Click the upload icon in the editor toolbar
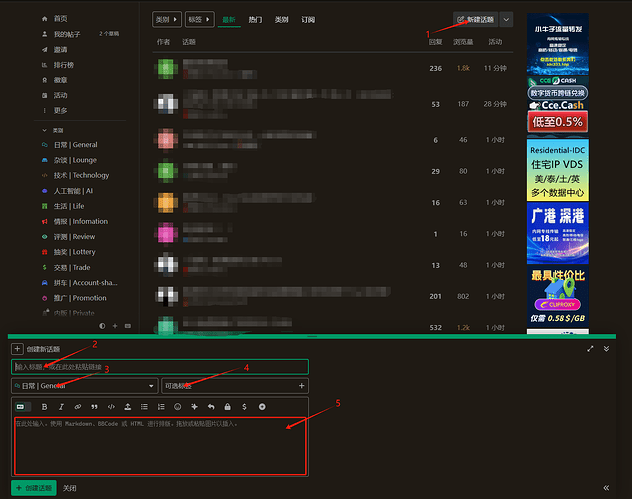The width and height of the screenshot is (632, 499). pos(128,407)
